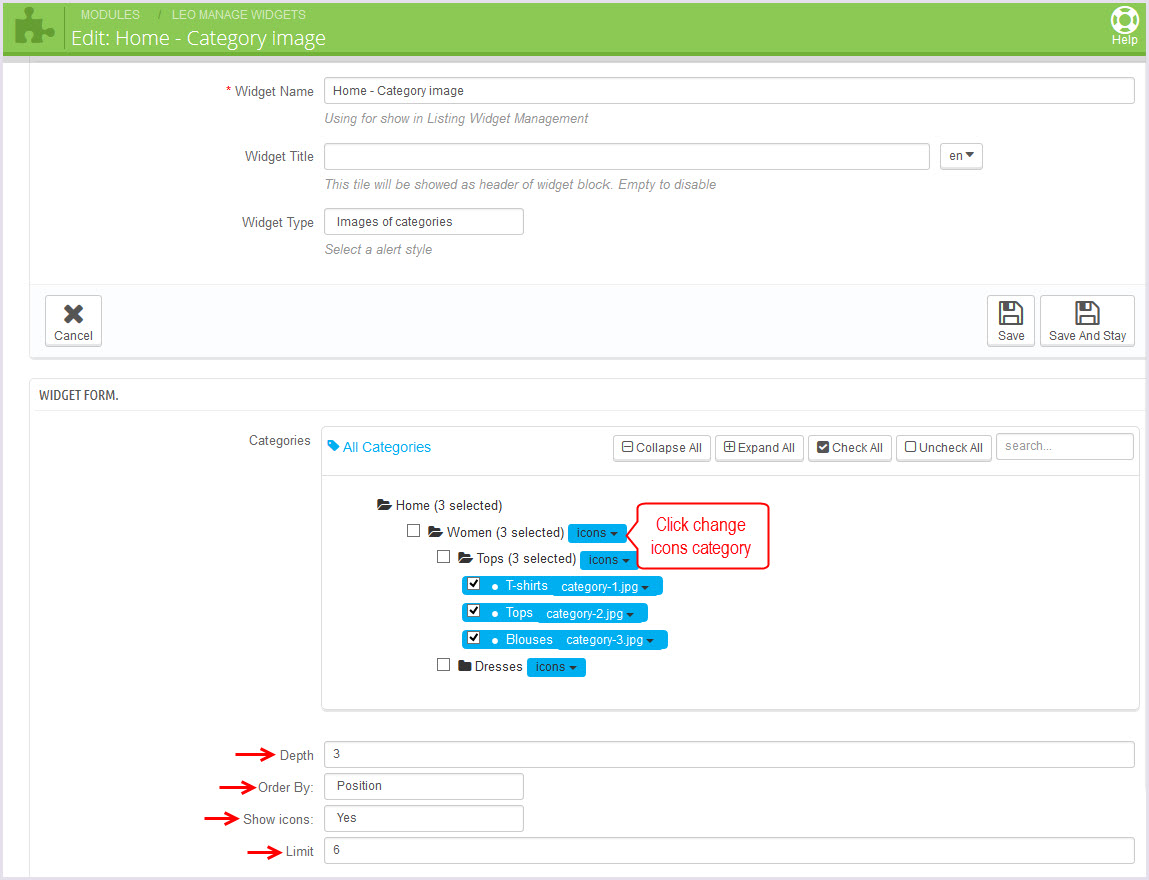Screen dimensions: 1149x880
Task: Go to Leo Manage Widgets breadcrumb
Action: coord(238,15)
